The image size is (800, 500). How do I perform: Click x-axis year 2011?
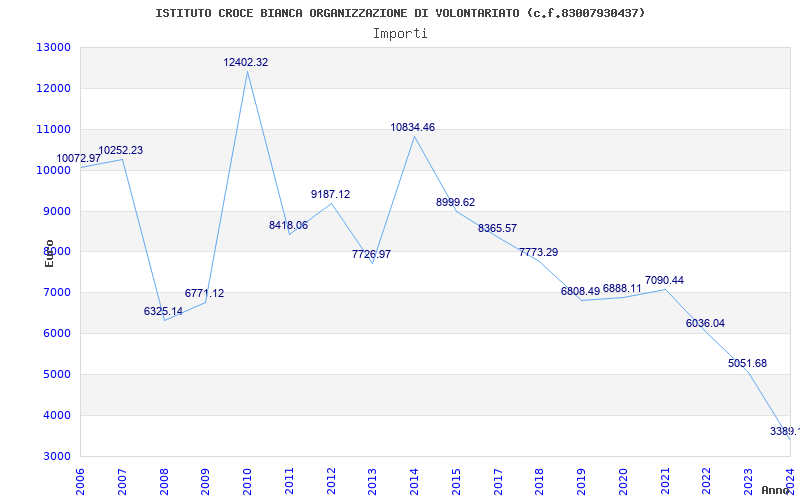pos(289,481)
